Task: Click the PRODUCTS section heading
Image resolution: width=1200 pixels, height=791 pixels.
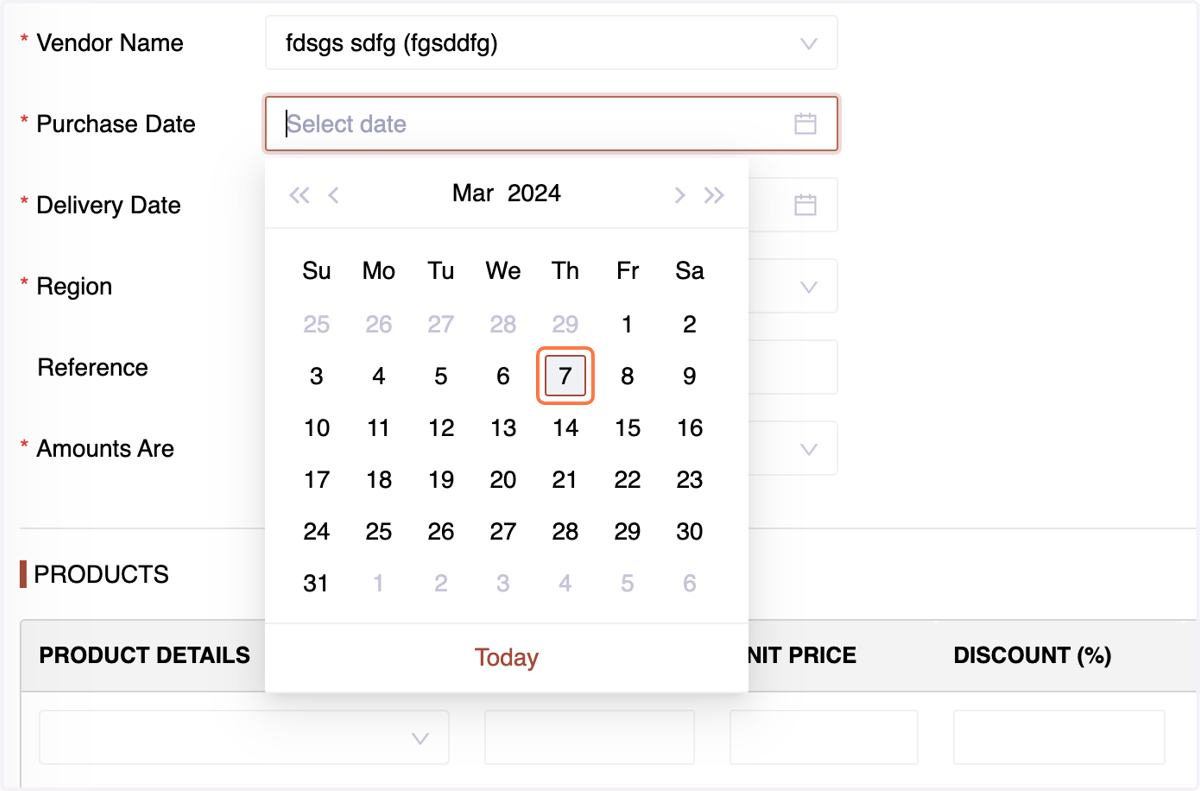Action: pos(101,575)
